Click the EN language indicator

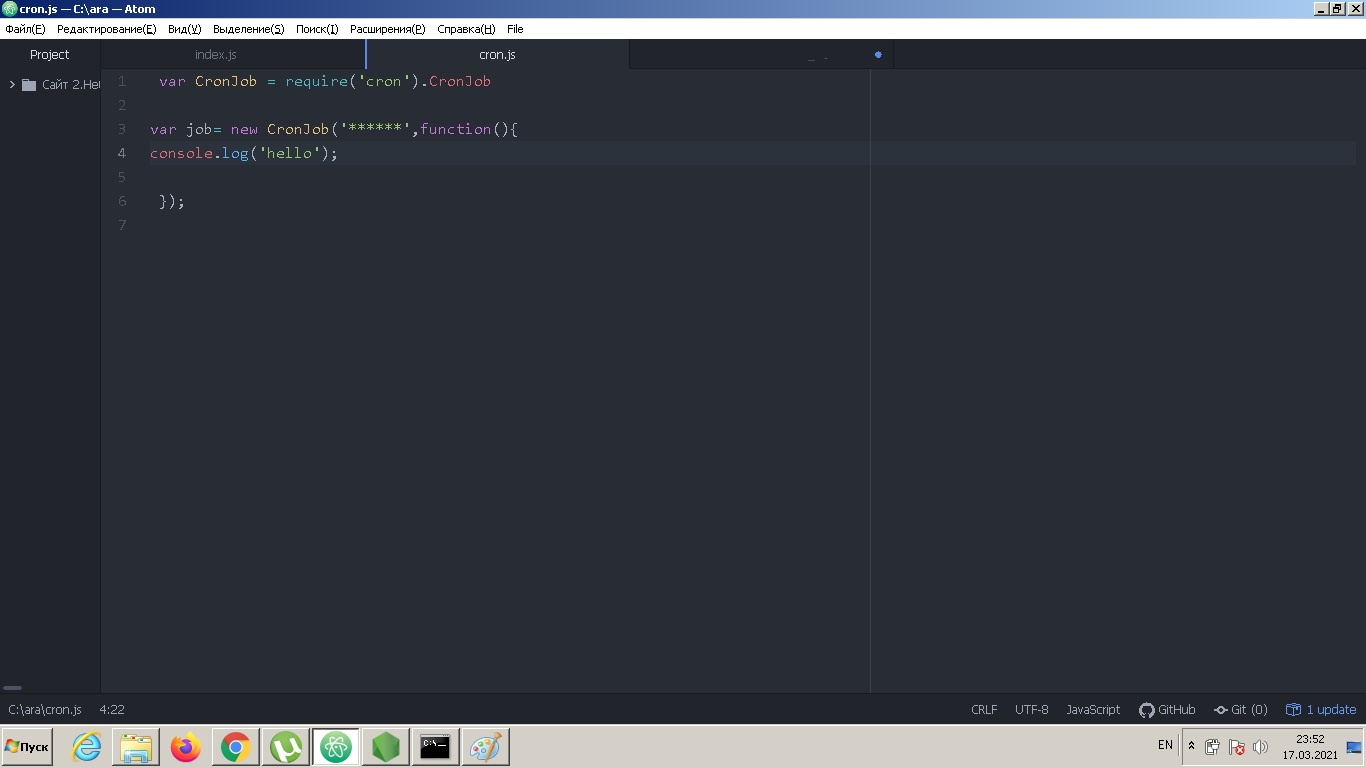pyautogui.click(x=1165, y=745)
